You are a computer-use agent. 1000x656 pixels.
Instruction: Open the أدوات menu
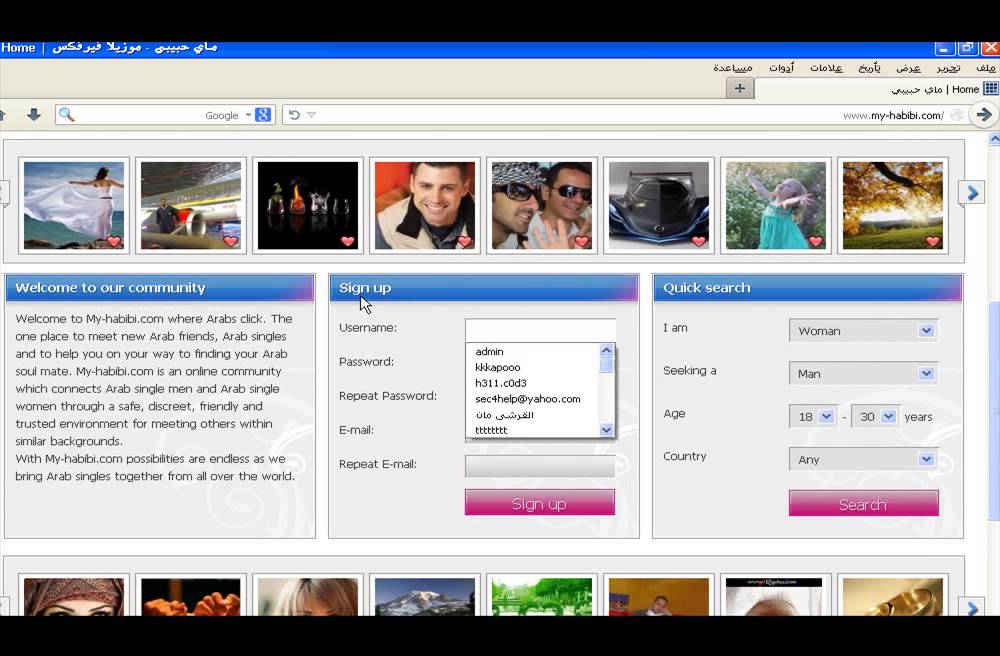coord(781,68)
